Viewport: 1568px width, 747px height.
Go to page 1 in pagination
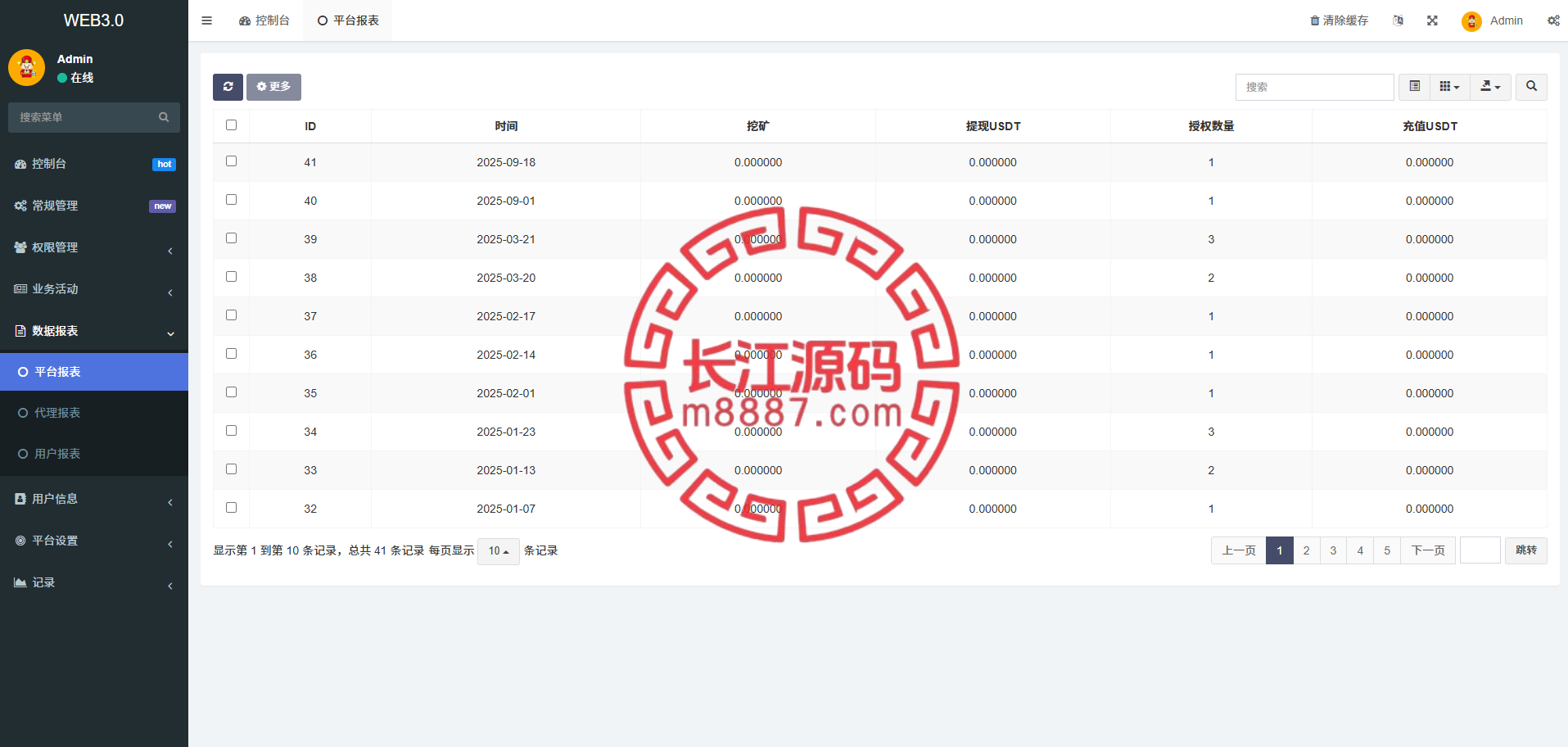pos(1280,550)
